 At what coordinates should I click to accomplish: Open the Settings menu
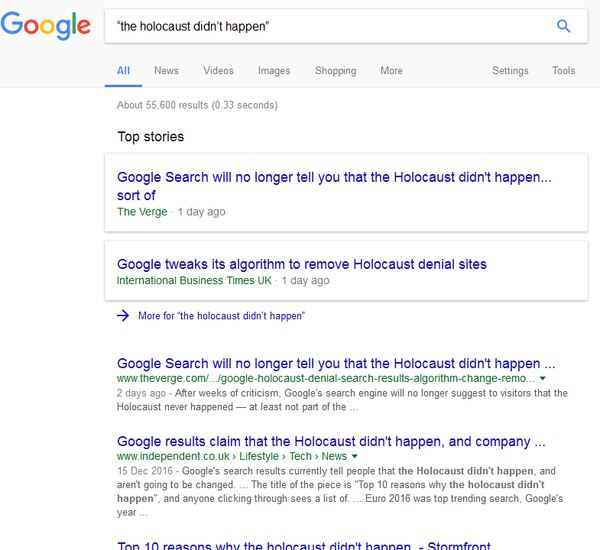(x=510, y=71)
